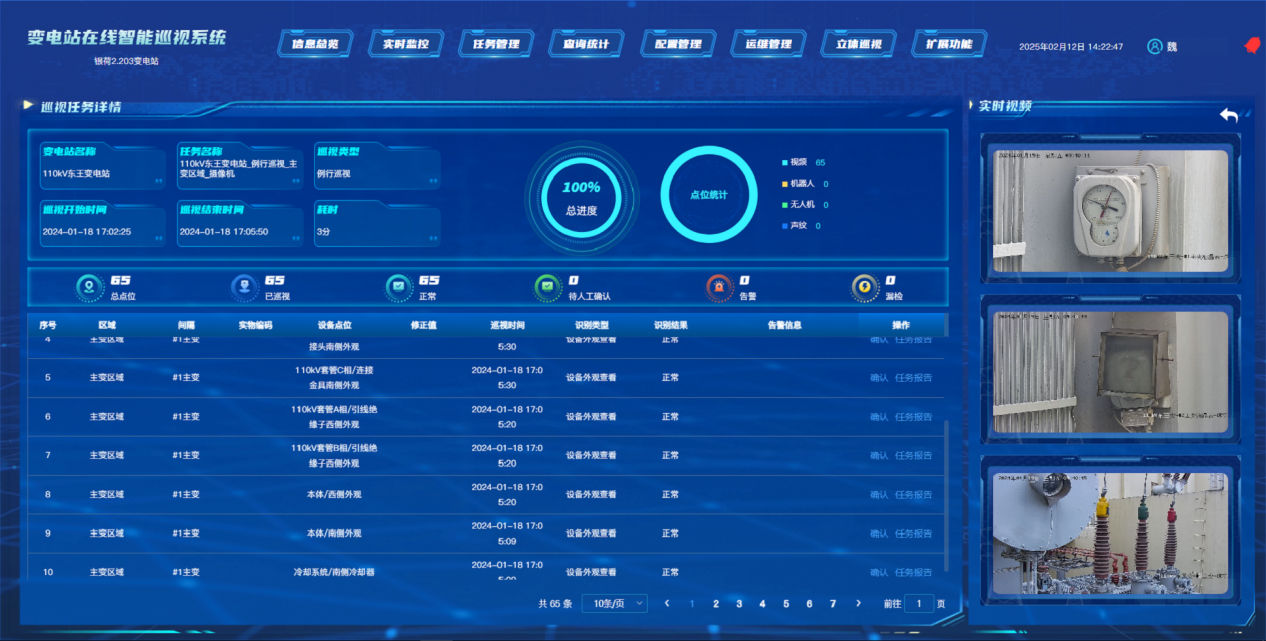The width and height of the screenshot is (1266, 641).
Task: Open the pressure gauge video thumbnail
Action: tap(1109, 211)
